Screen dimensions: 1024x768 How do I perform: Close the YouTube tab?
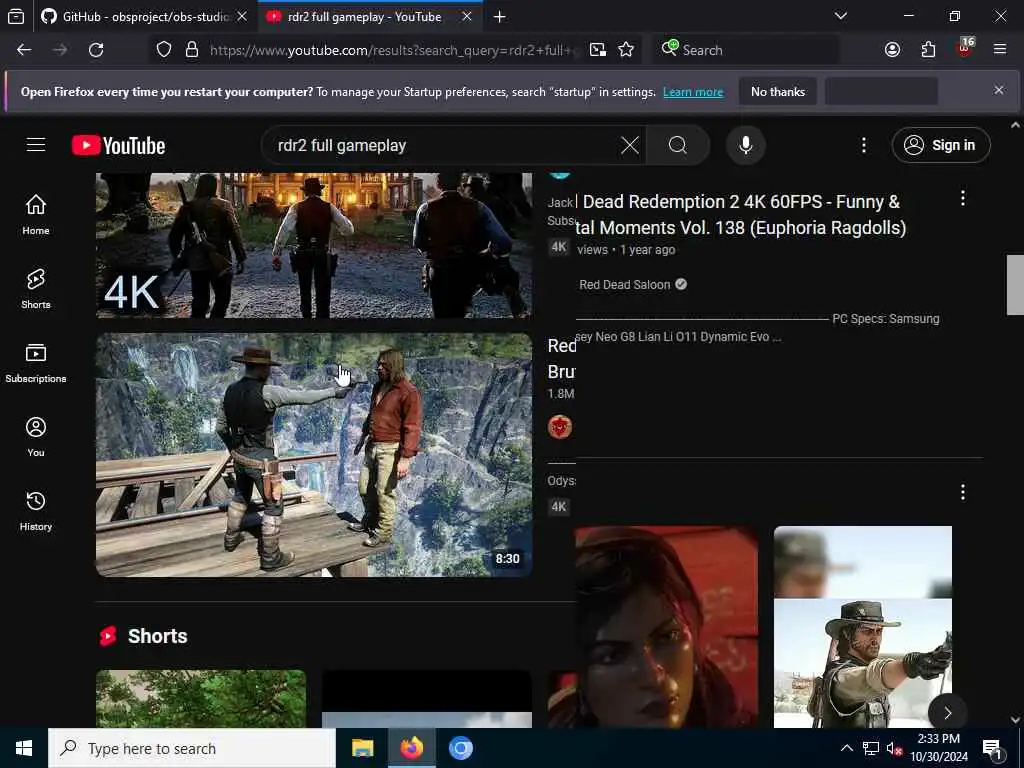pyautogui.click(x=466, y=17)
